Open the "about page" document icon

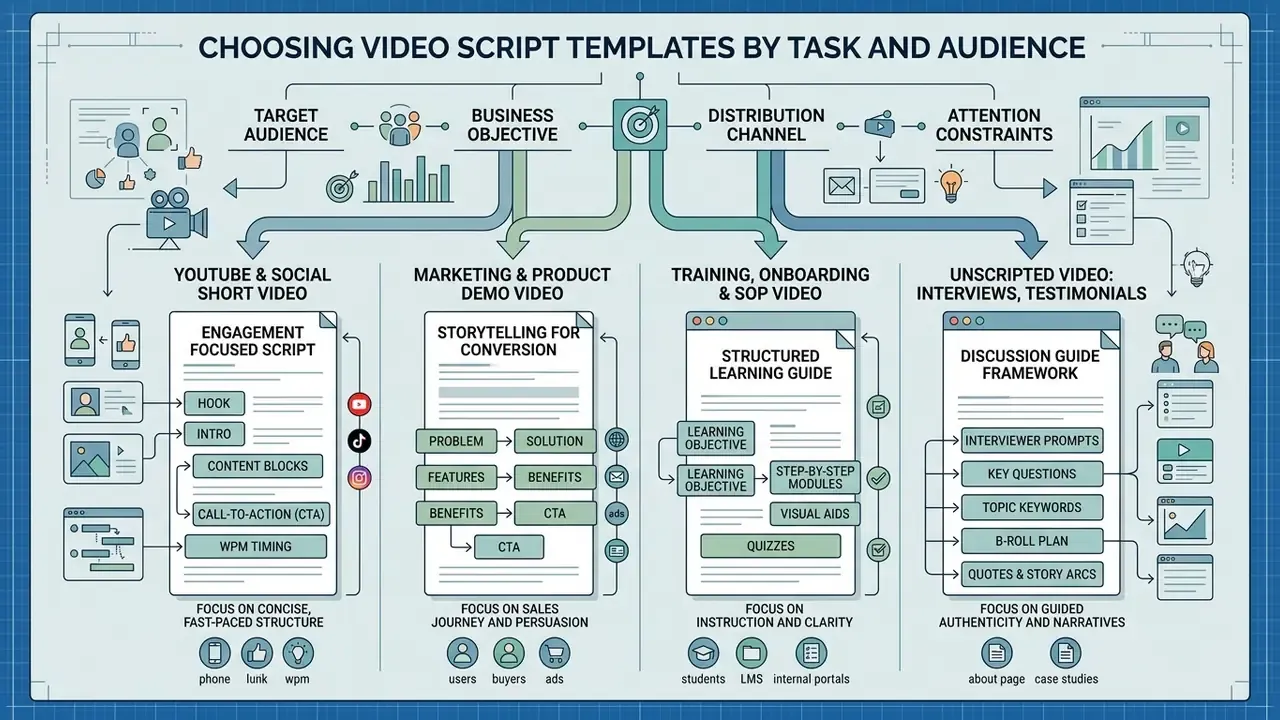pyautogui.click(x=996, y=654)
